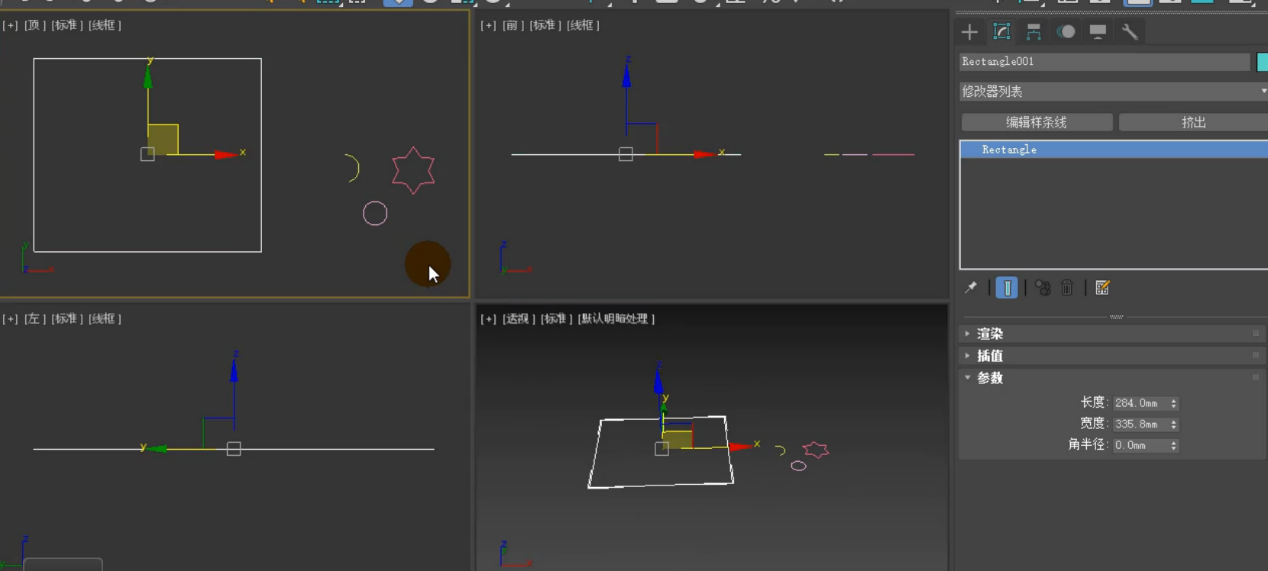Click Remove Modifier trash icon

pos(1067,288)
